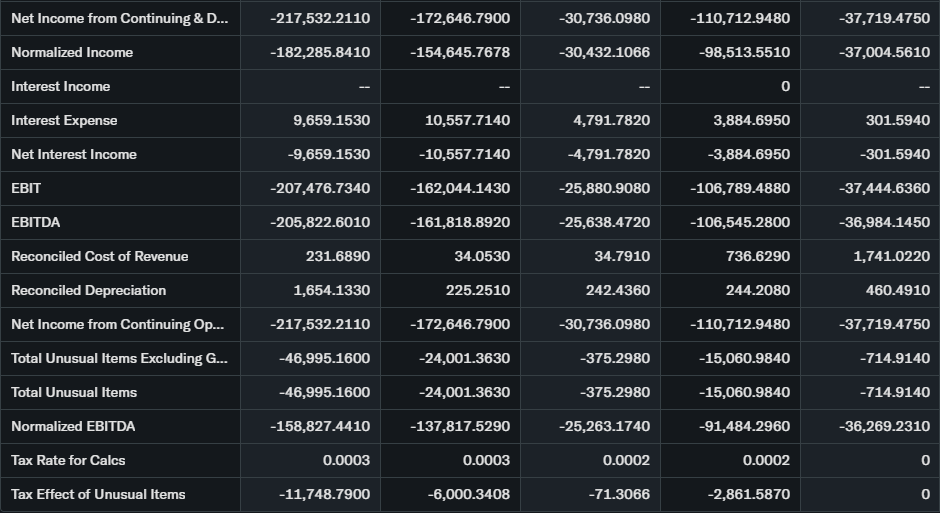Select the Reconciled Depreciation row label
The image size is (940, 513).
pyautogui.click(x=89, y=290)
